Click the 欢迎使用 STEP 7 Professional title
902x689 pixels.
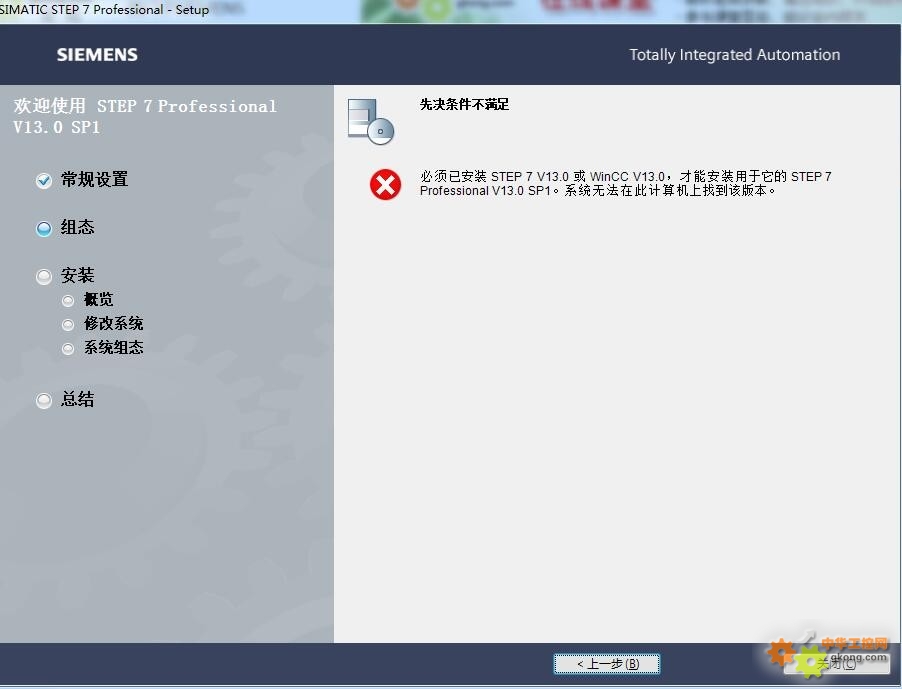[145, 116]
